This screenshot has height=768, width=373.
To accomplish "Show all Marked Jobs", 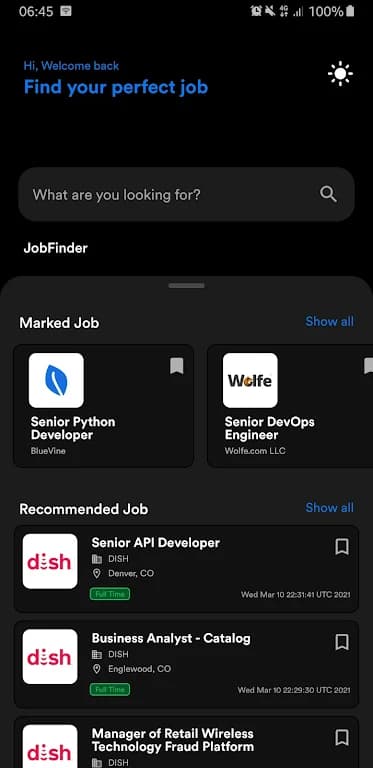I will tap(329, 321).
